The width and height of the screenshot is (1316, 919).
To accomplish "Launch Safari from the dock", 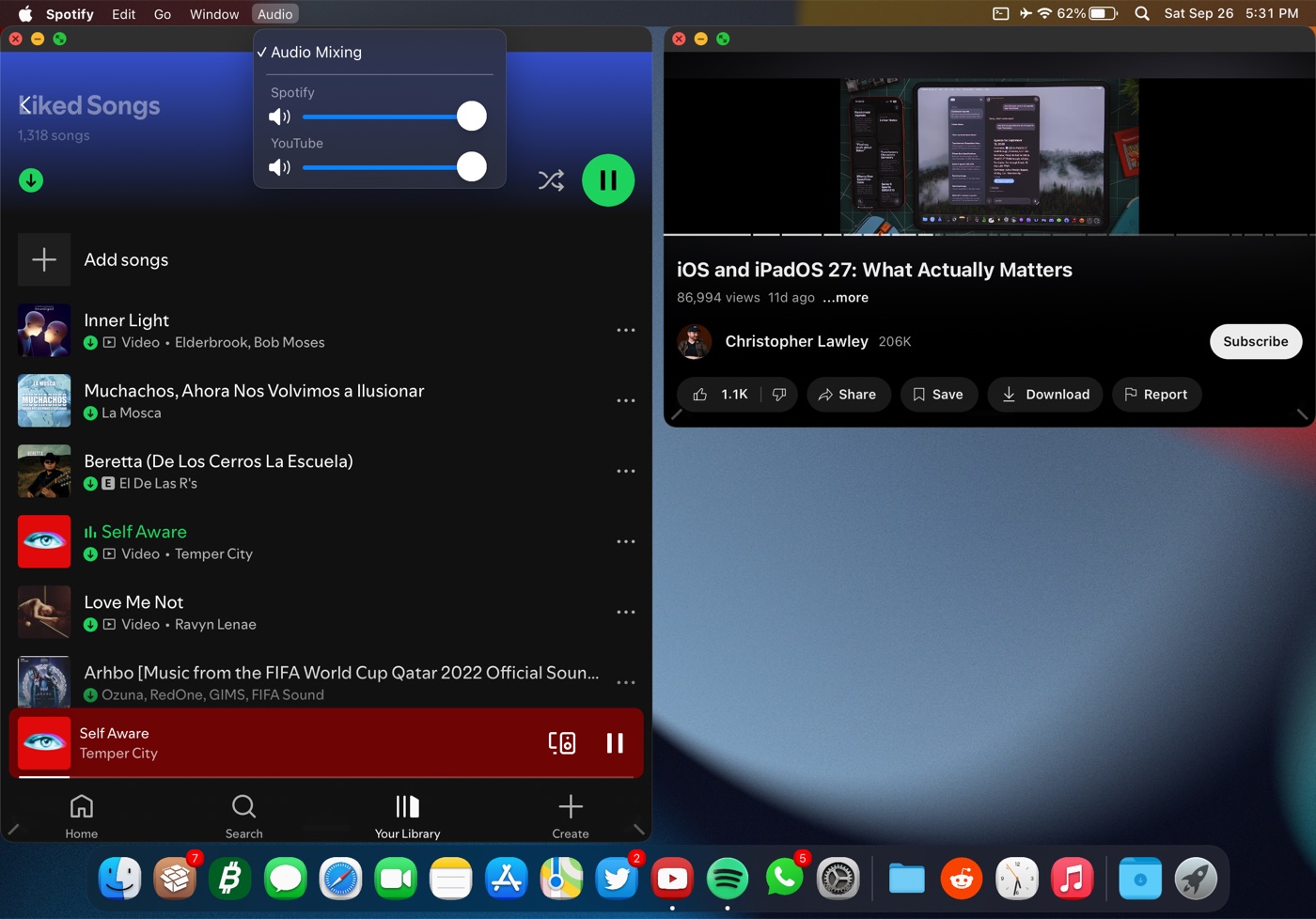I will 340,879.
